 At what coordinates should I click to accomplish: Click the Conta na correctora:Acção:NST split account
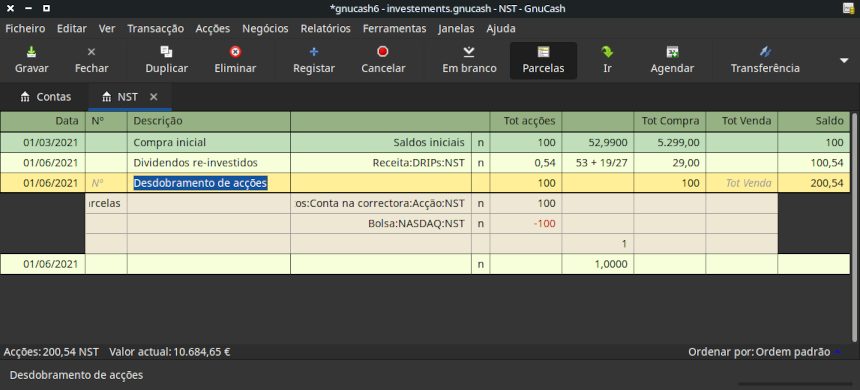click(381, 204)
